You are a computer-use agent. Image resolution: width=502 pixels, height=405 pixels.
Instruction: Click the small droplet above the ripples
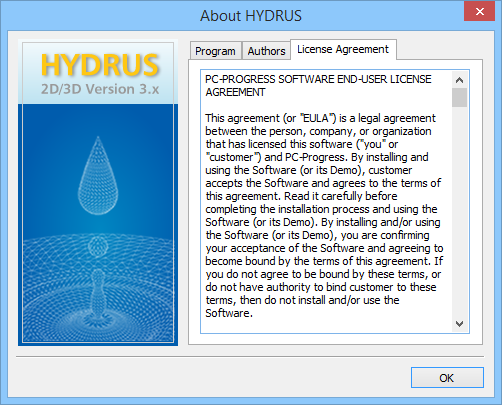coord(98,247)
